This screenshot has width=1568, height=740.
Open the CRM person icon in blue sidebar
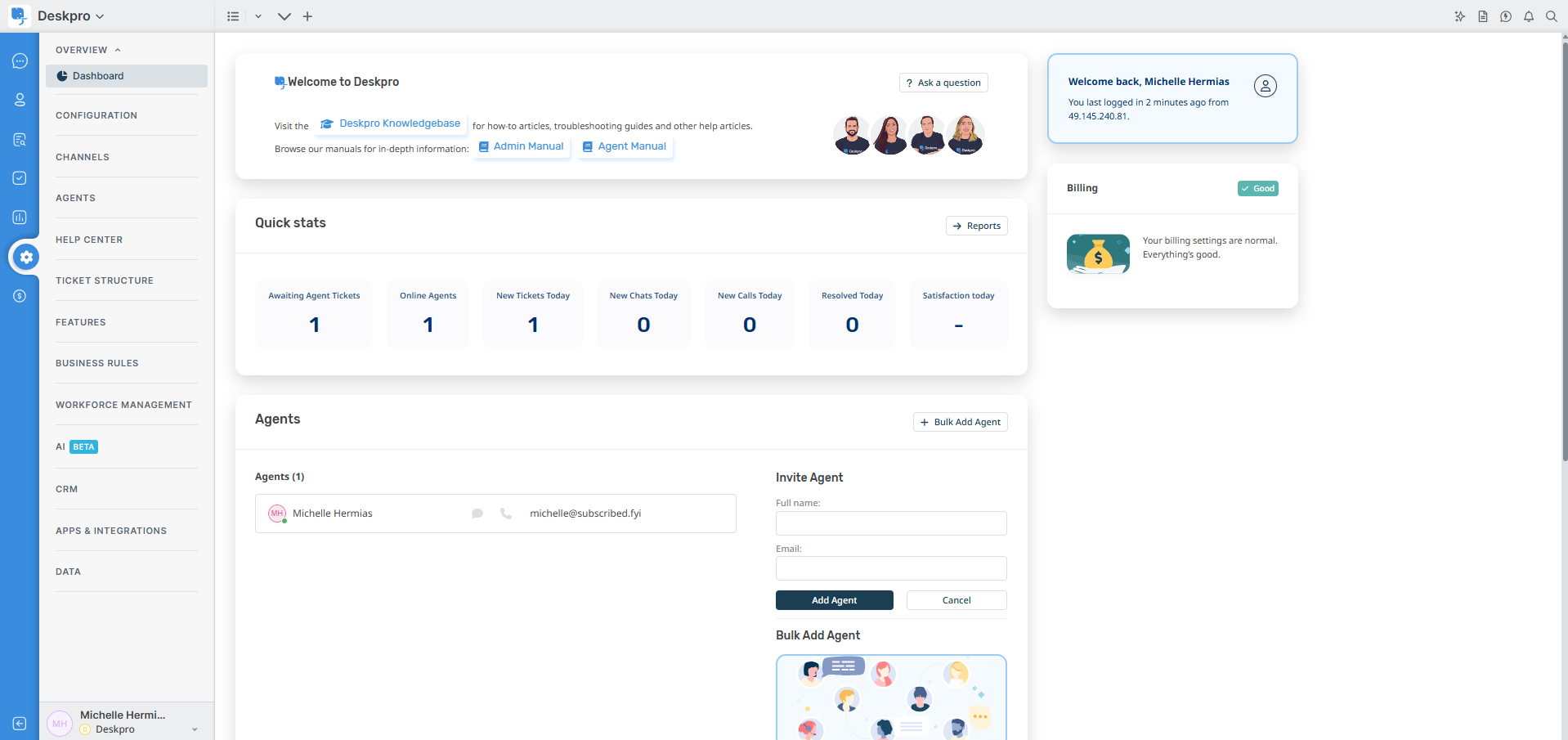pos(20,100)
